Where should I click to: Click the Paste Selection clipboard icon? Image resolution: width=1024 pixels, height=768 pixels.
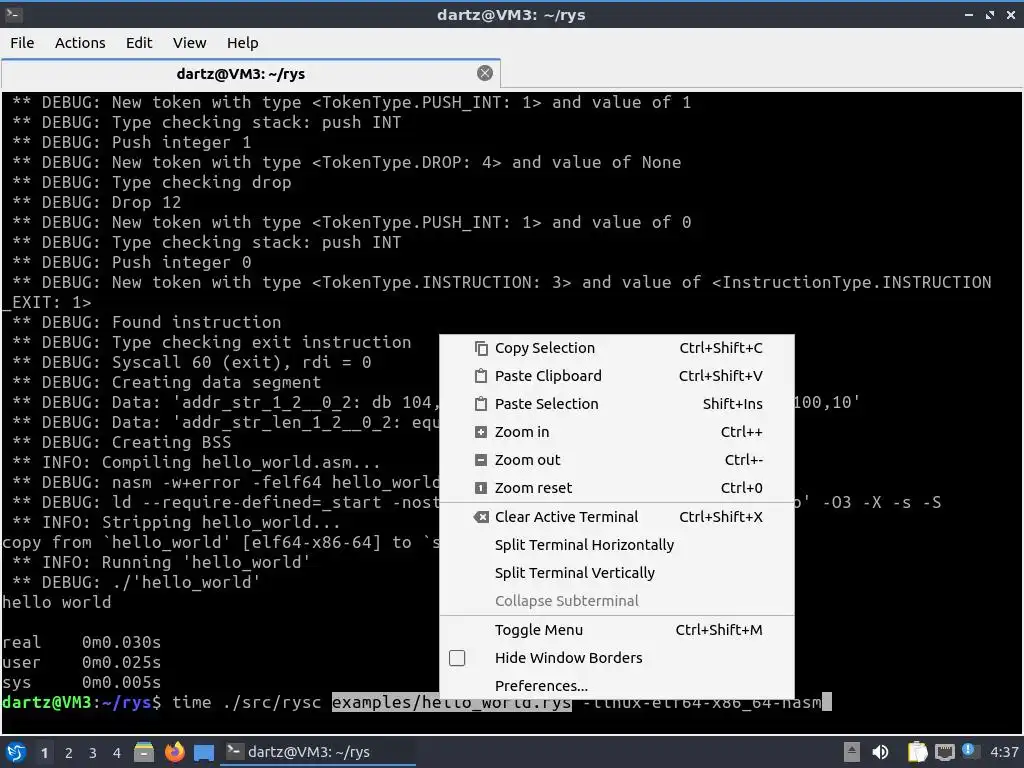(x=481, y=404)
